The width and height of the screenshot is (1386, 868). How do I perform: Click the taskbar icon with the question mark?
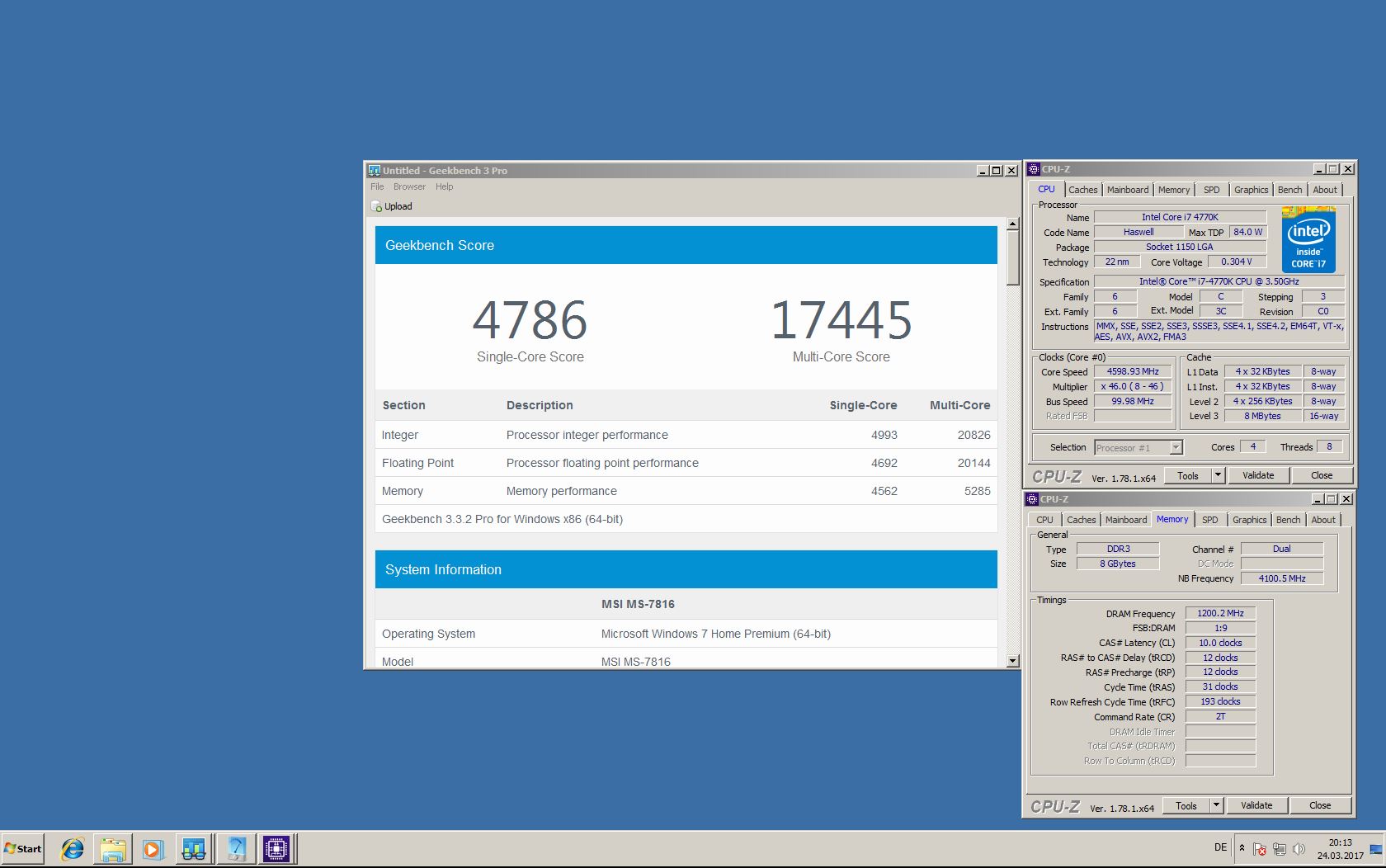tap(236, 849)
